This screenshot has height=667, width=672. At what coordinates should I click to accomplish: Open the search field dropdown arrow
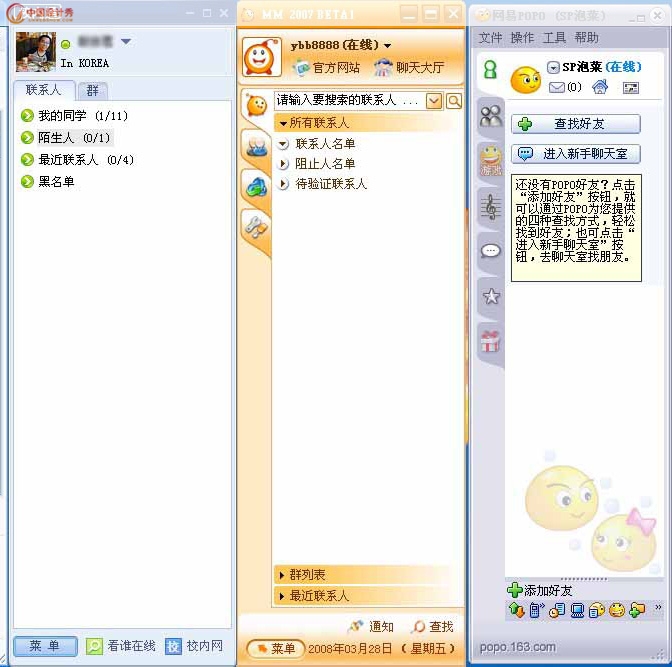434,101
